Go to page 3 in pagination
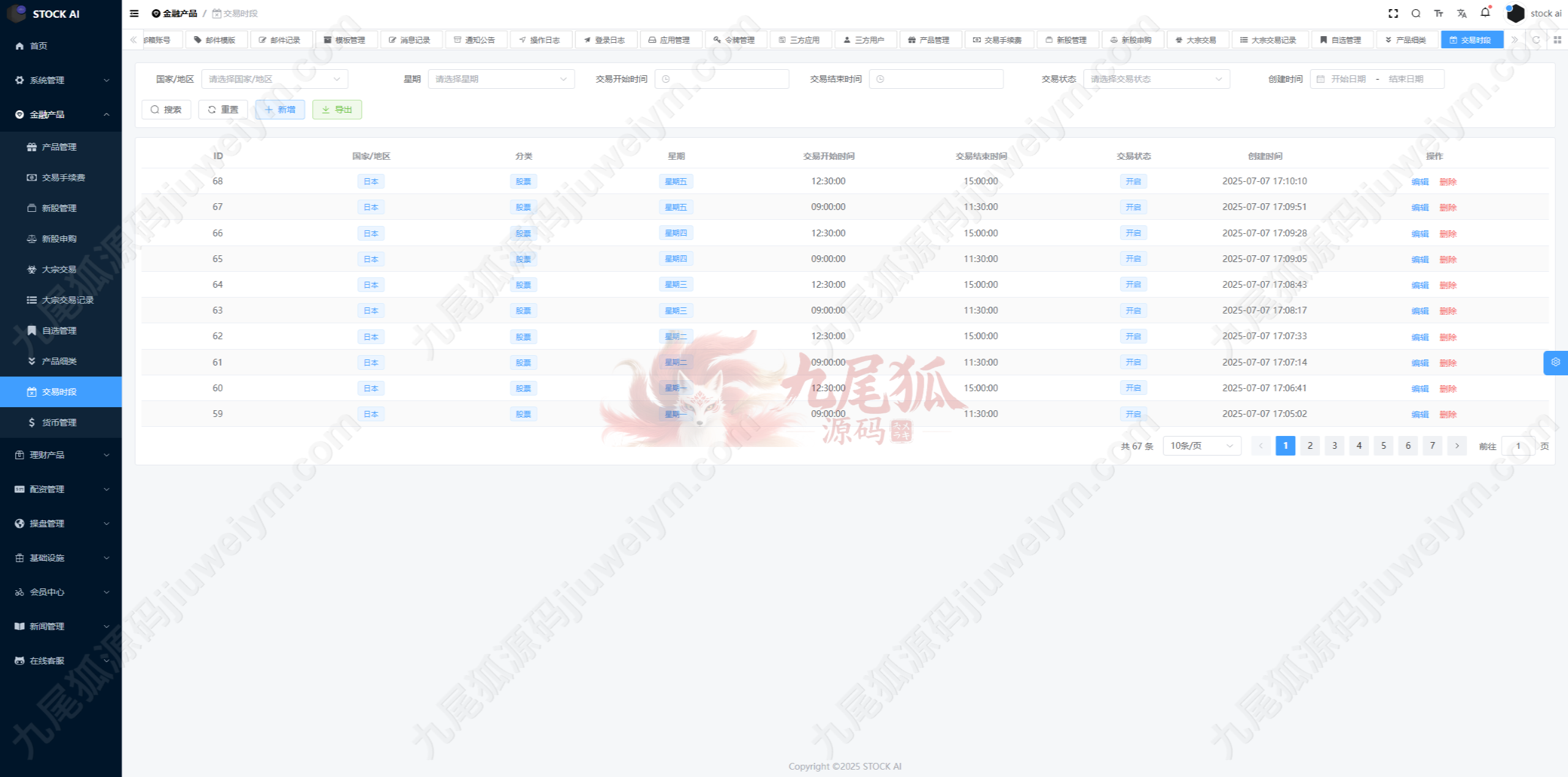 coord(1334,446)
